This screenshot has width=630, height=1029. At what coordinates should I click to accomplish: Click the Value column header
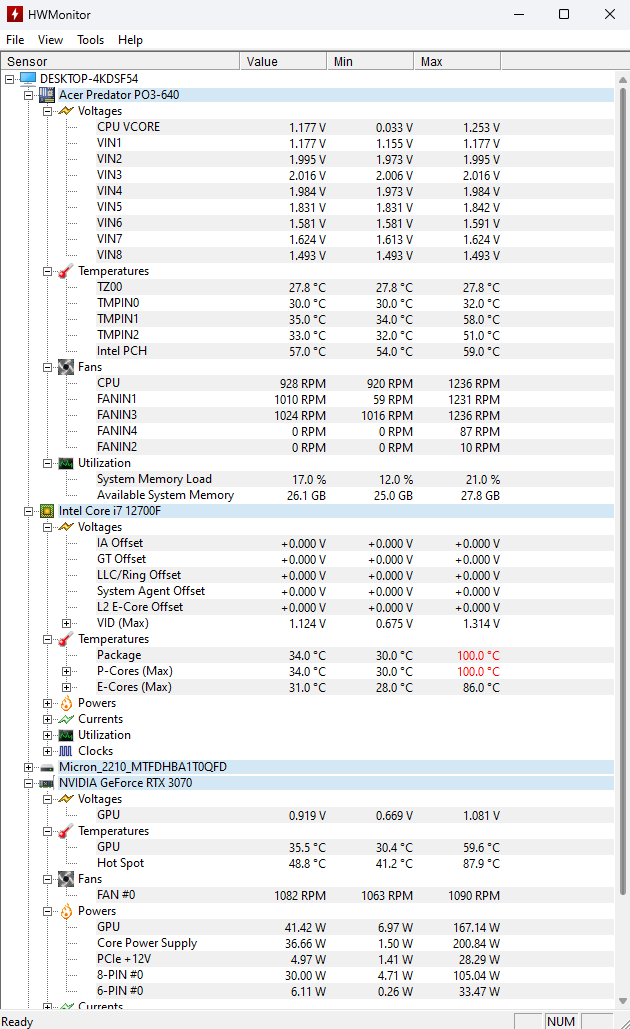[x=284, y=62]
